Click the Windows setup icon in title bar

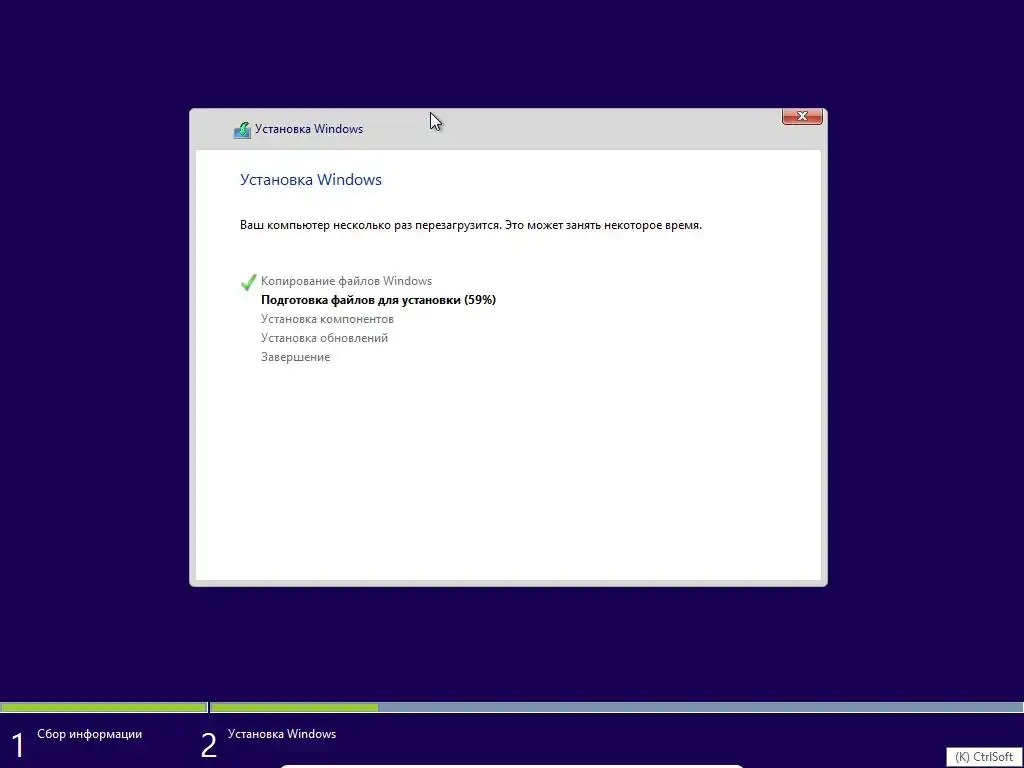coord(242,129)
